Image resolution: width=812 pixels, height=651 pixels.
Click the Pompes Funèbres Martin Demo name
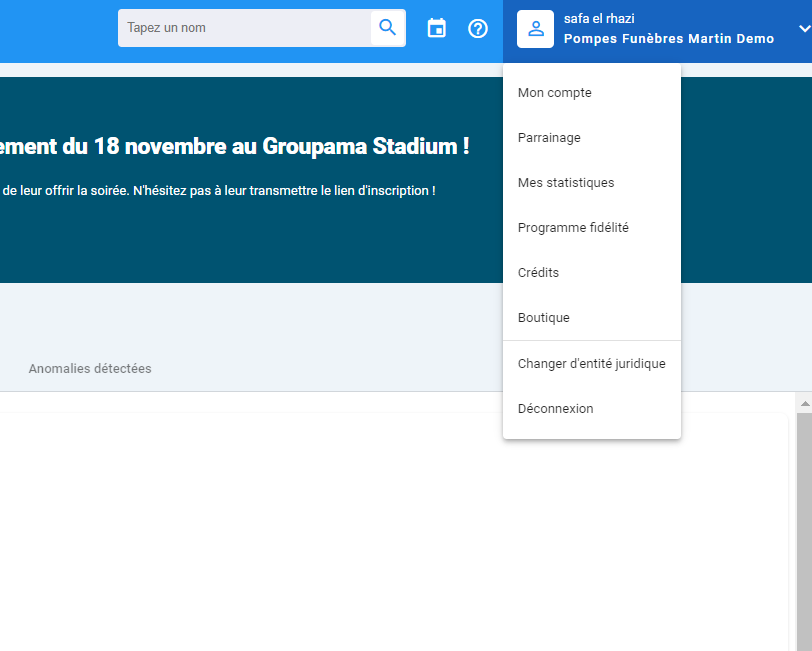coord(669,39)
